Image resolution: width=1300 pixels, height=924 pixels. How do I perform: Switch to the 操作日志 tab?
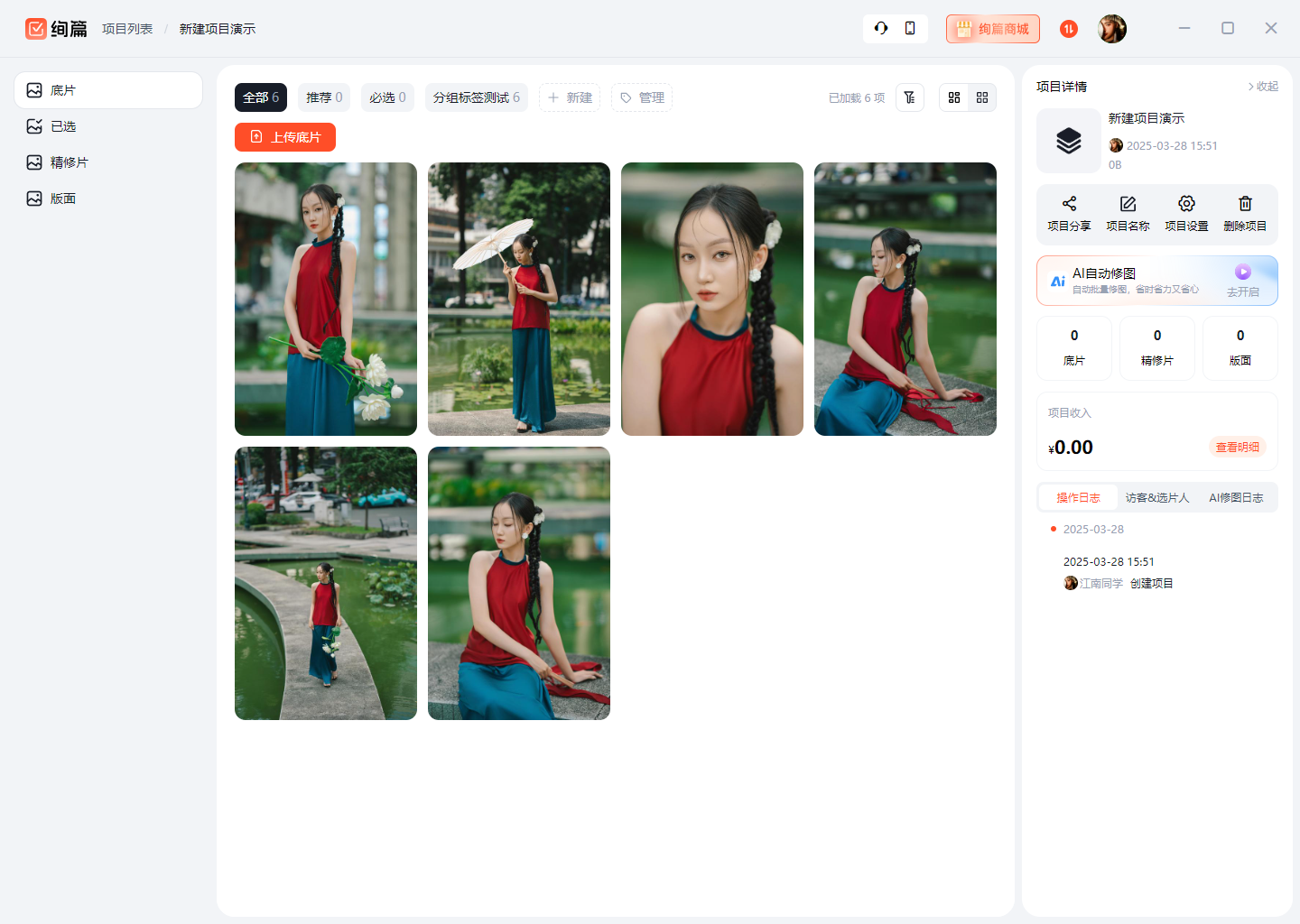pos(1078,498)
